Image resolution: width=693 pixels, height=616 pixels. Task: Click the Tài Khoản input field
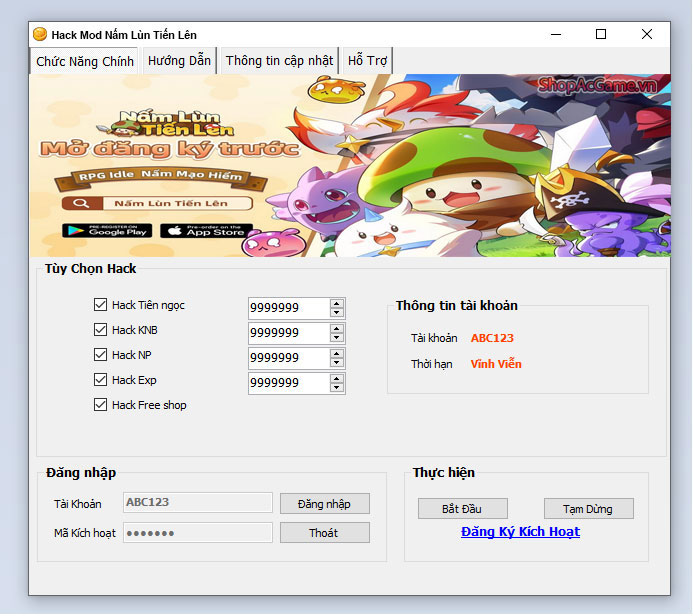pos(198,502)
